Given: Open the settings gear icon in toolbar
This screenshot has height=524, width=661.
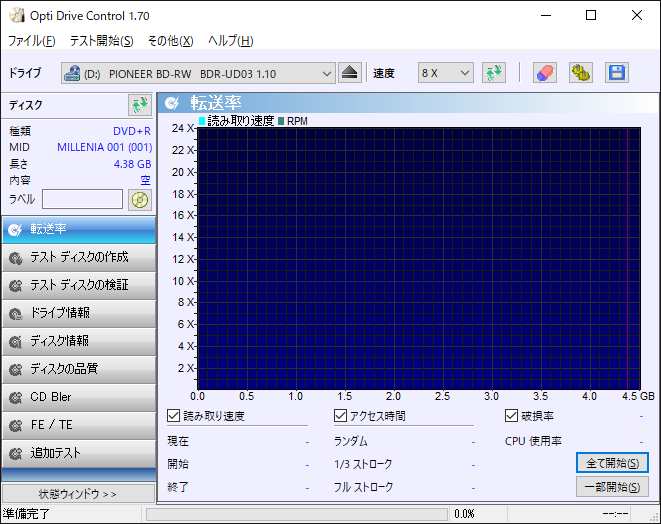Looking at the screenshot, I should coord(580,73).
